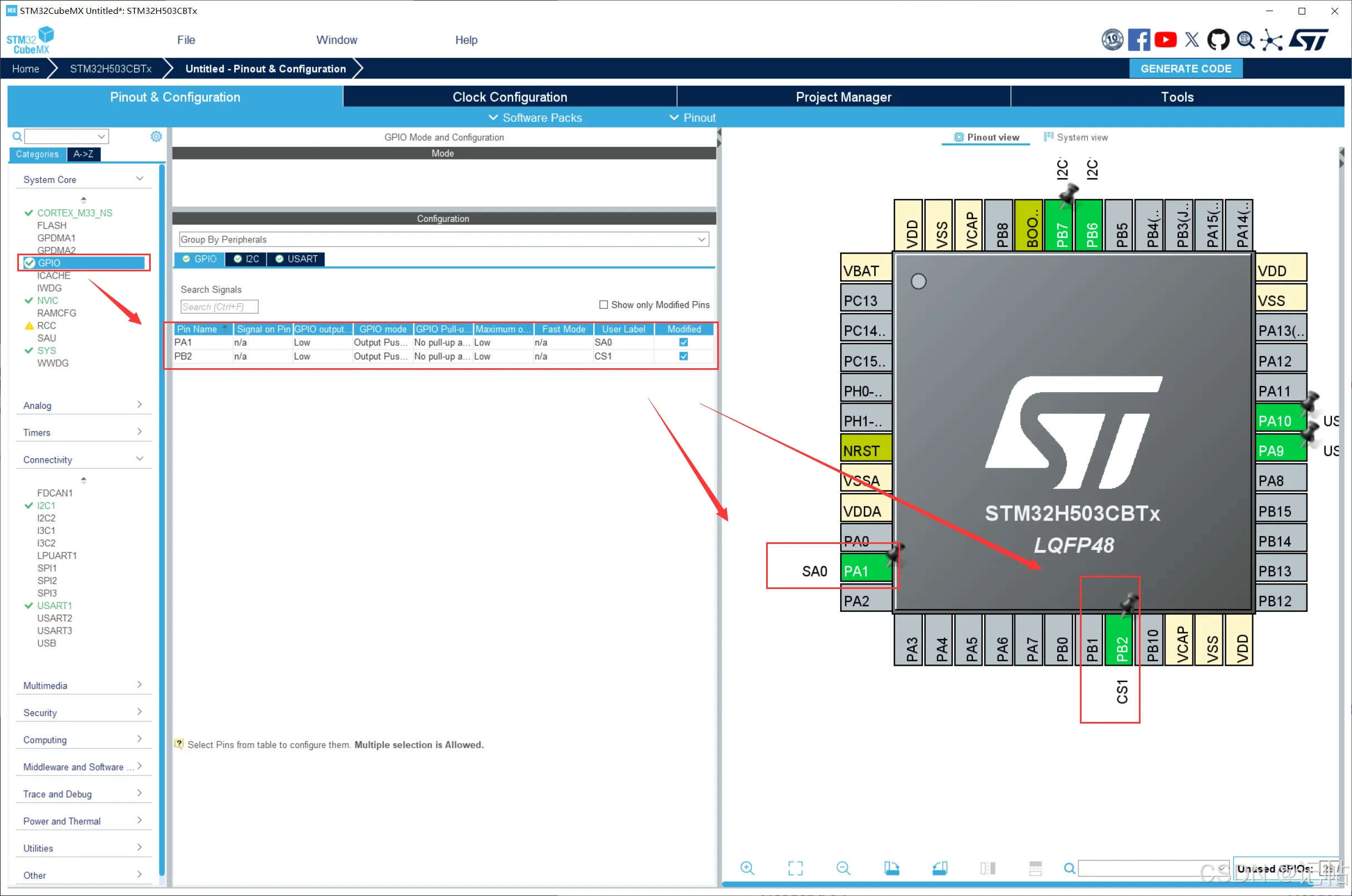Click the STM32CubeMX logo
The width and height of the screenshot is (1352, 896).
[x=30, y=40]
